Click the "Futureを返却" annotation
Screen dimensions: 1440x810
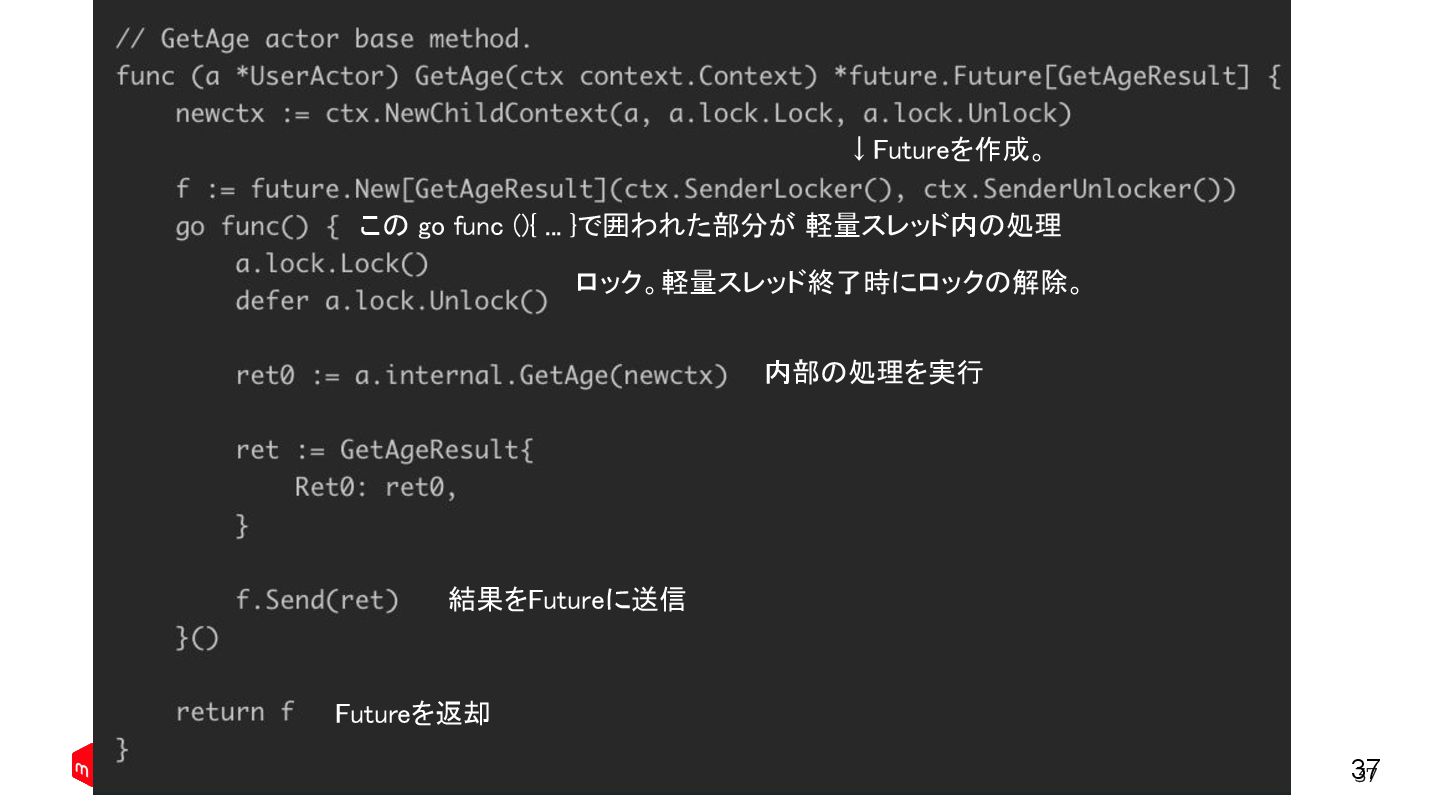412,714
